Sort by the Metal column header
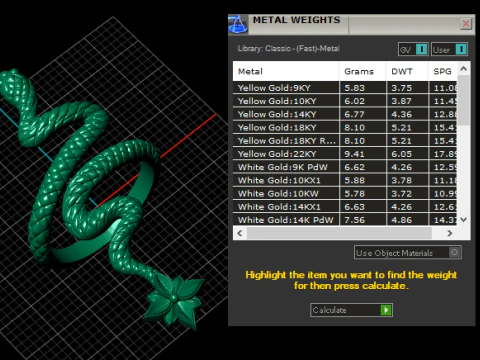 [x=286, y=71]
